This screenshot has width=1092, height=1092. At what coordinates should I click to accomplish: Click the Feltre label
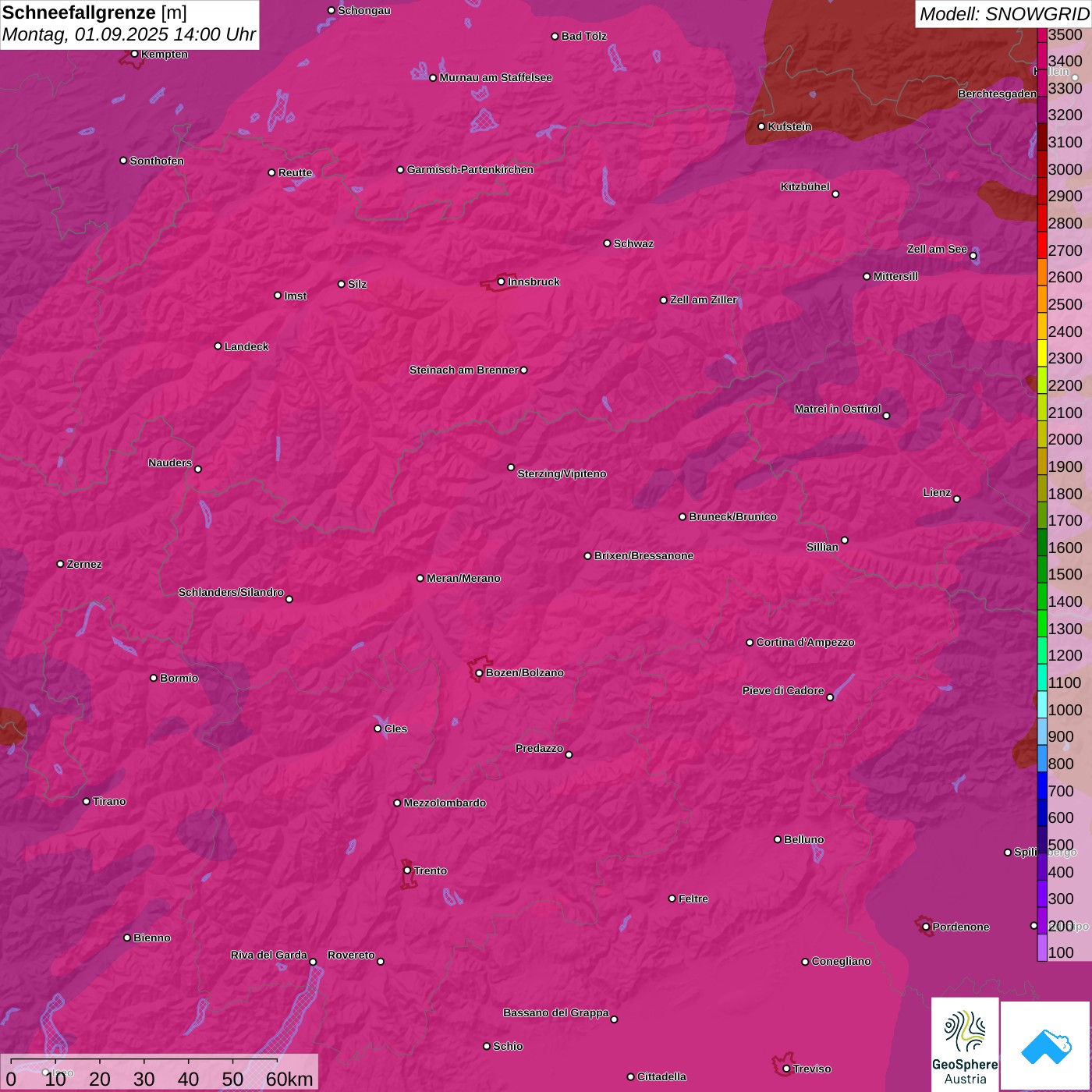tap(693, 899)
